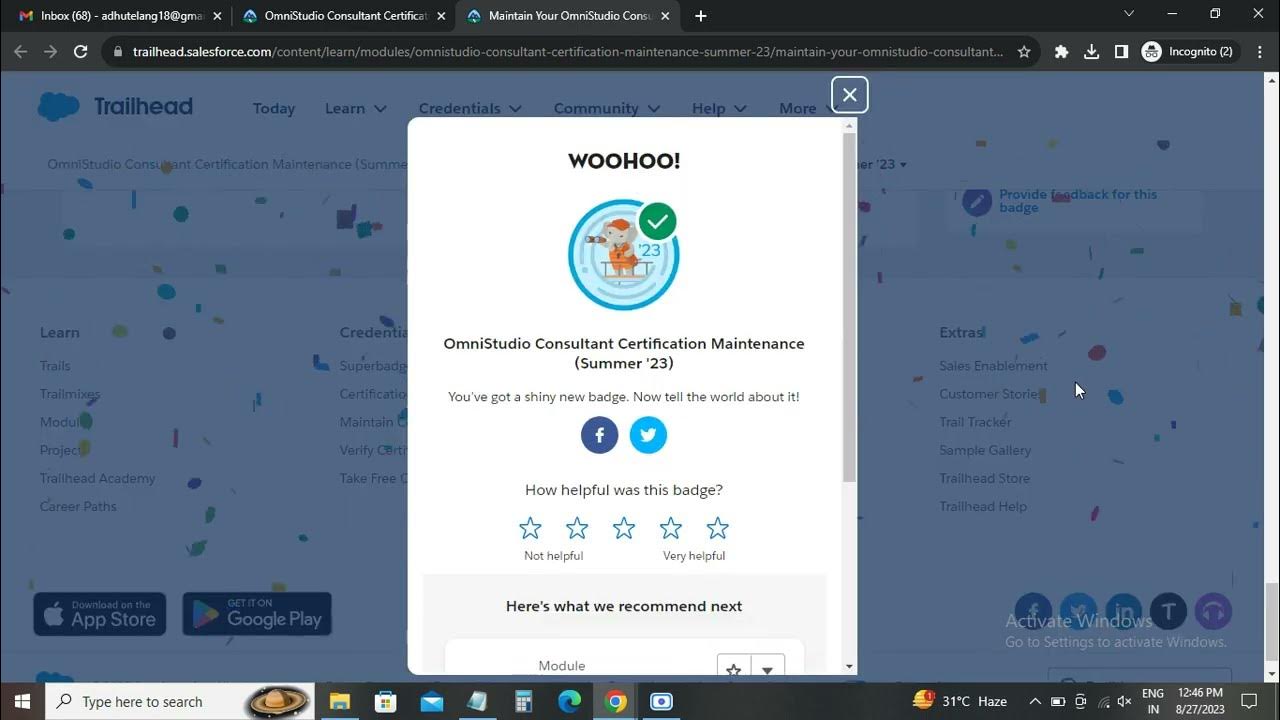
Task: Rate badge two stars
Action: tap(577, 528)
